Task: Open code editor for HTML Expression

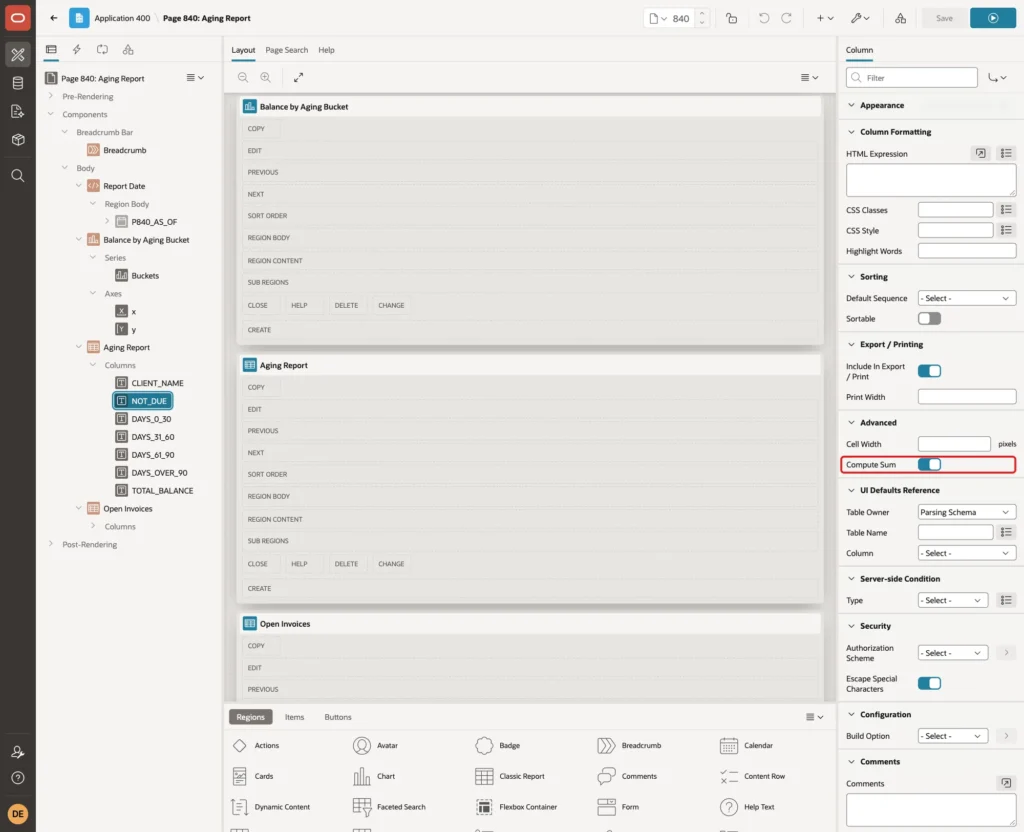Action: tap(980, 153)
